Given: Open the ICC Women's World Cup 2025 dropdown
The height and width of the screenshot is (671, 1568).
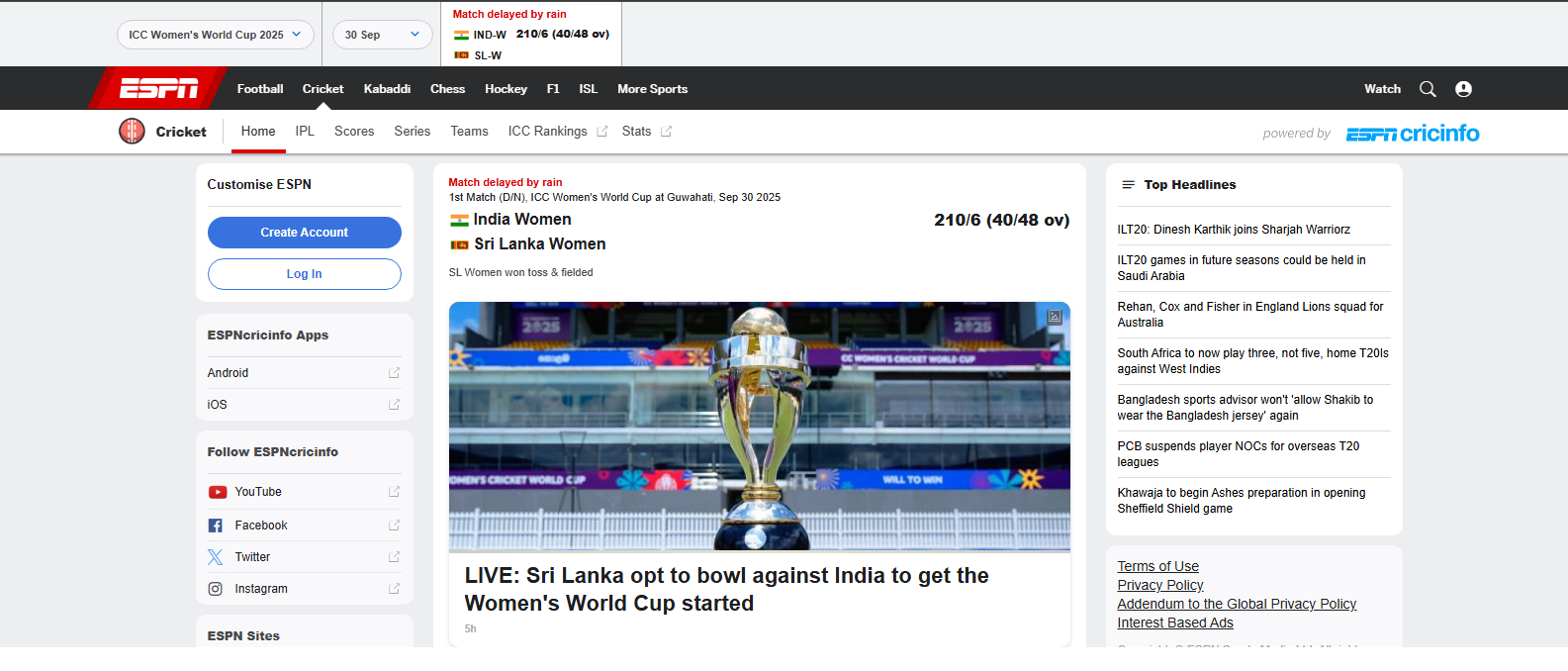Looking at the screenshot, I should click(x=216, y=35).
